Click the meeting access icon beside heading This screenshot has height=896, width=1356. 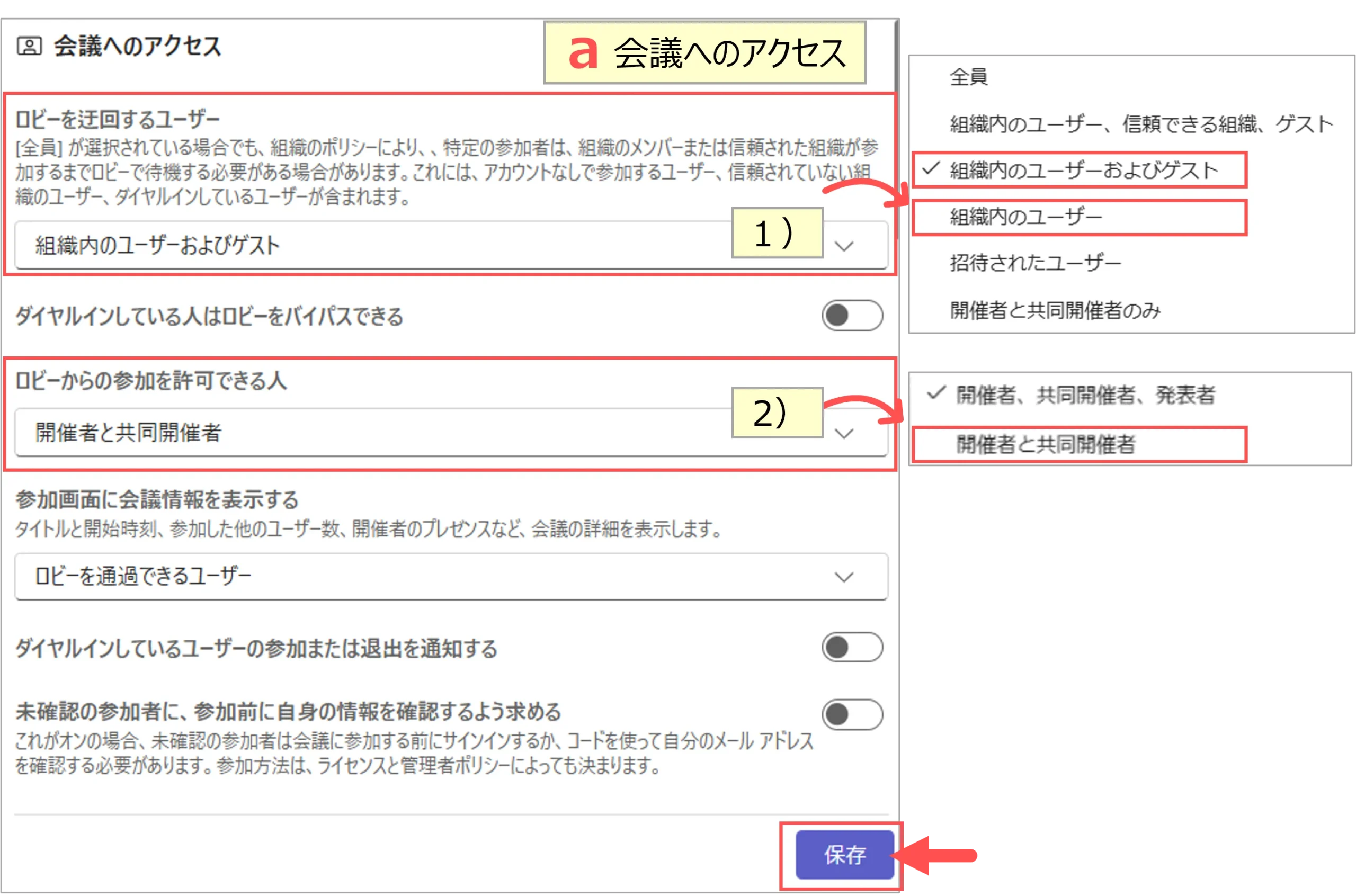29,46
